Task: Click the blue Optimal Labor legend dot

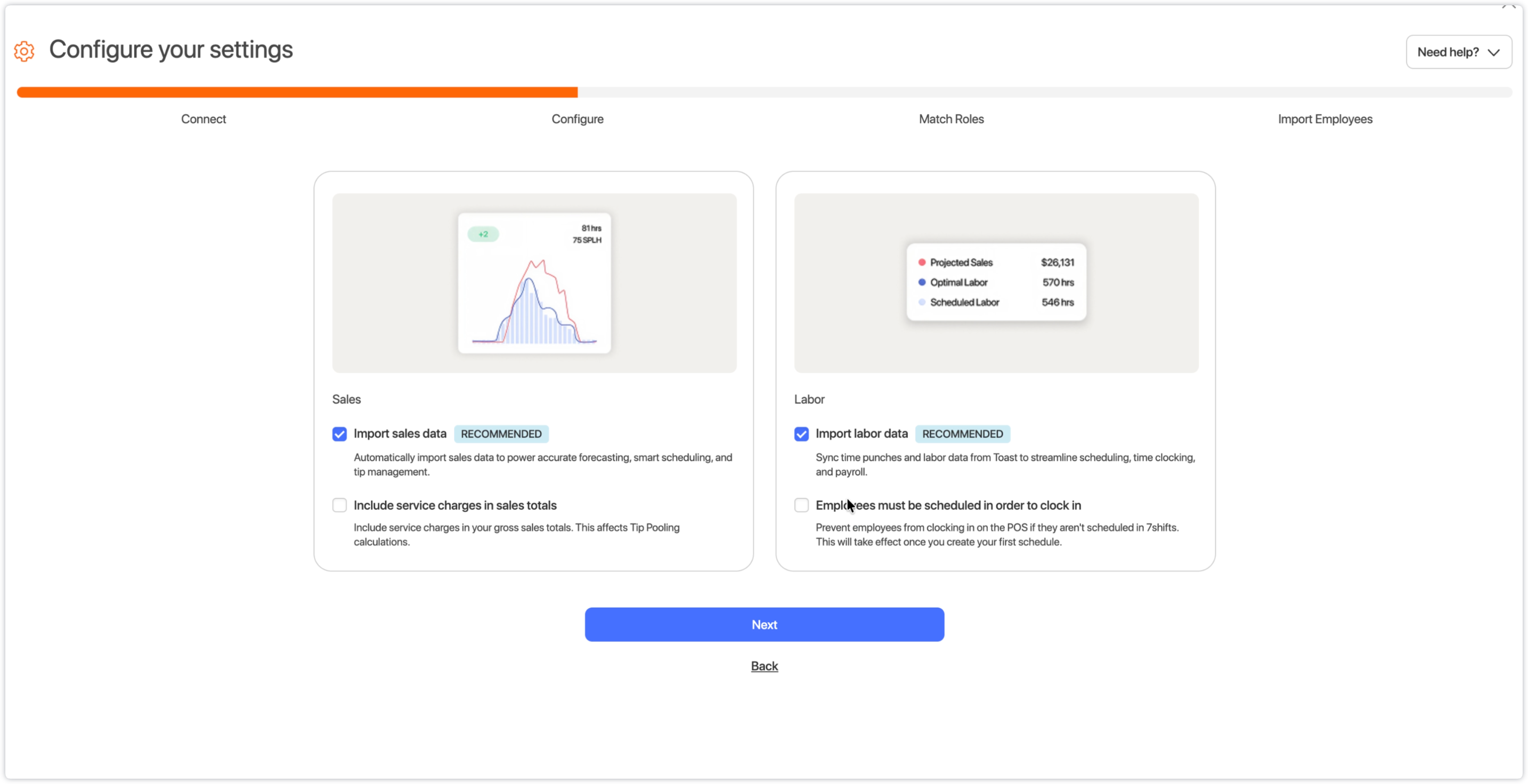Action: click(x=922, y=282)
